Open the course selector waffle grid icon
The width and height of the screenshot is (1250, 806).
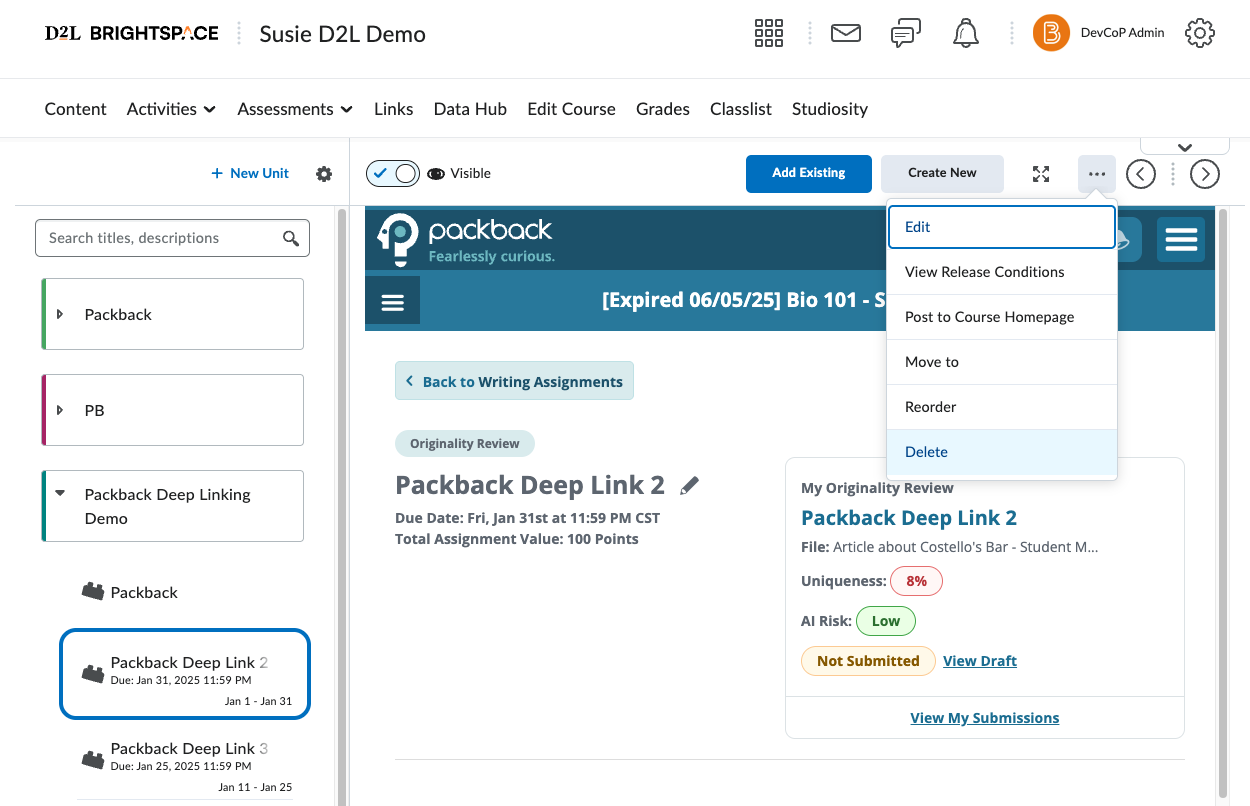pos(768,33)
